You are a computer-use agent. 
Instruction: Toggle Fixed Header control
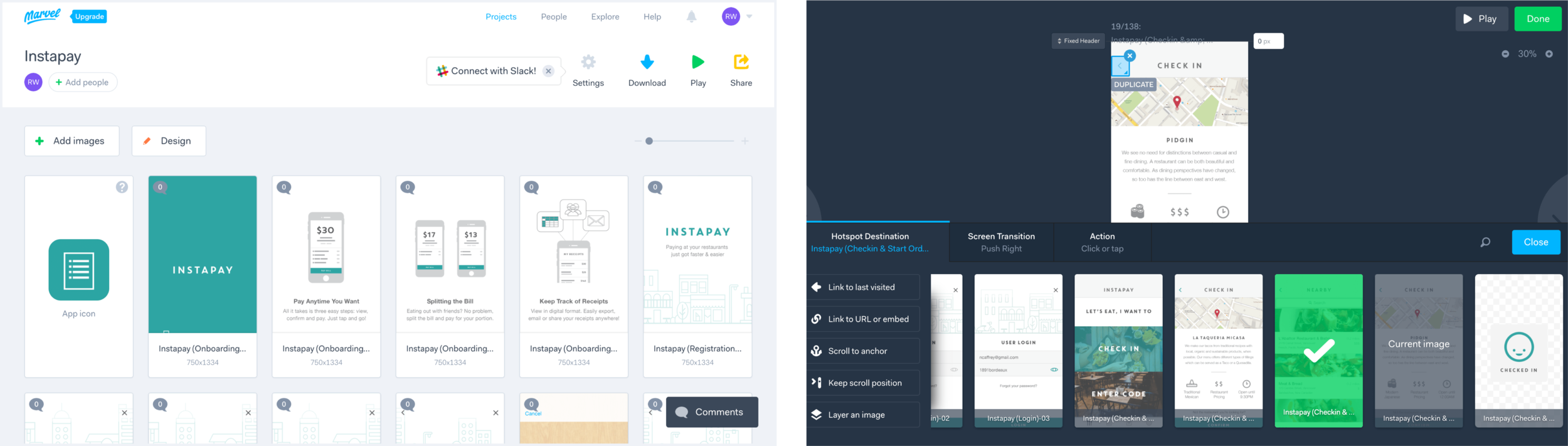1078,41
